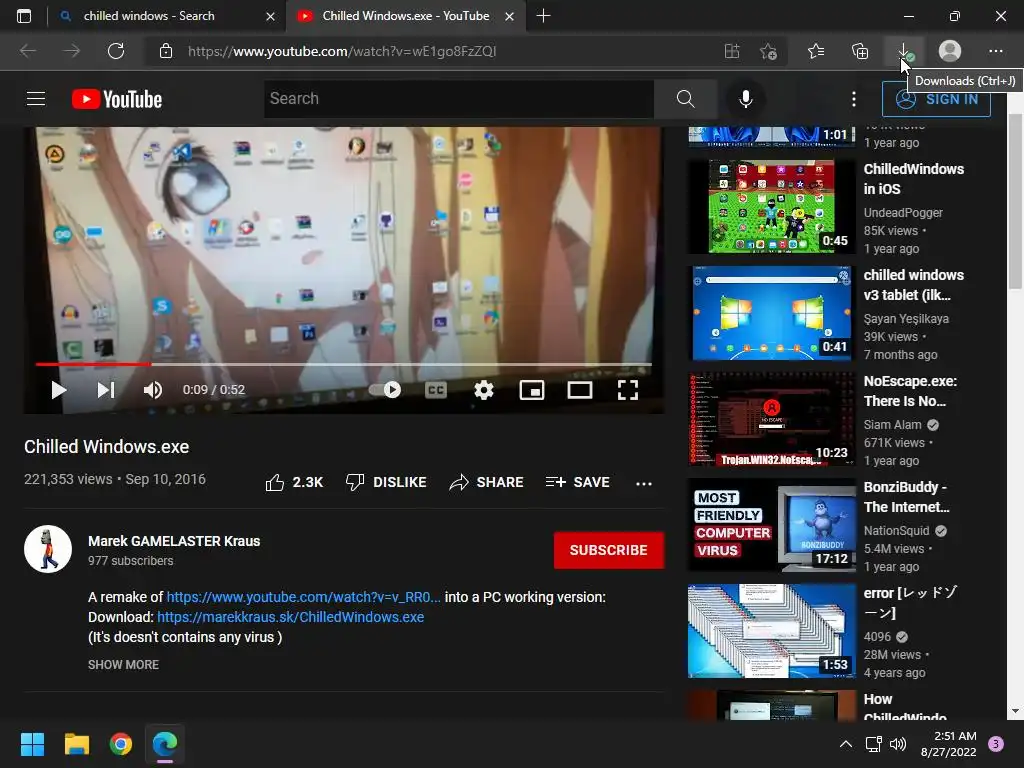1024x768 pixels.
Task: Open the error video by 4096
Action: coord(771,631)
